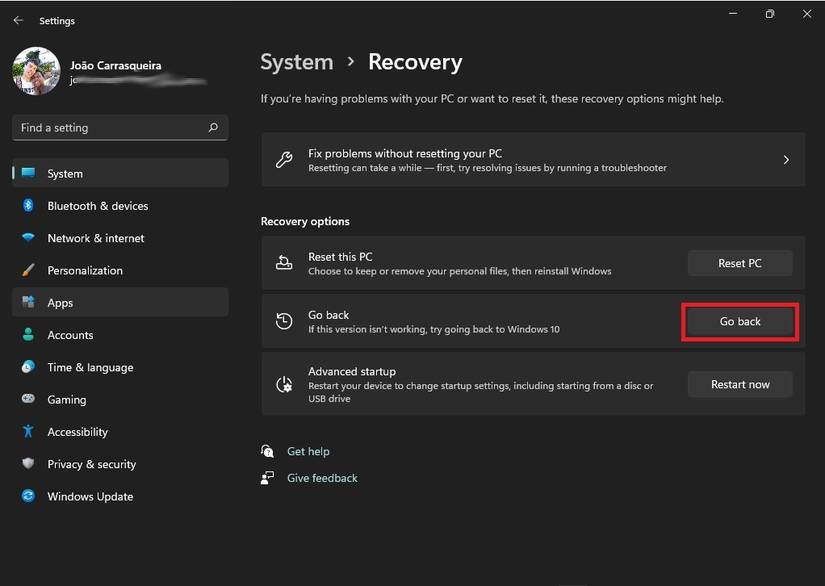Click the Advanced startup title text
Viewport: 825px width, 586px height.
(x=352, y=371)
